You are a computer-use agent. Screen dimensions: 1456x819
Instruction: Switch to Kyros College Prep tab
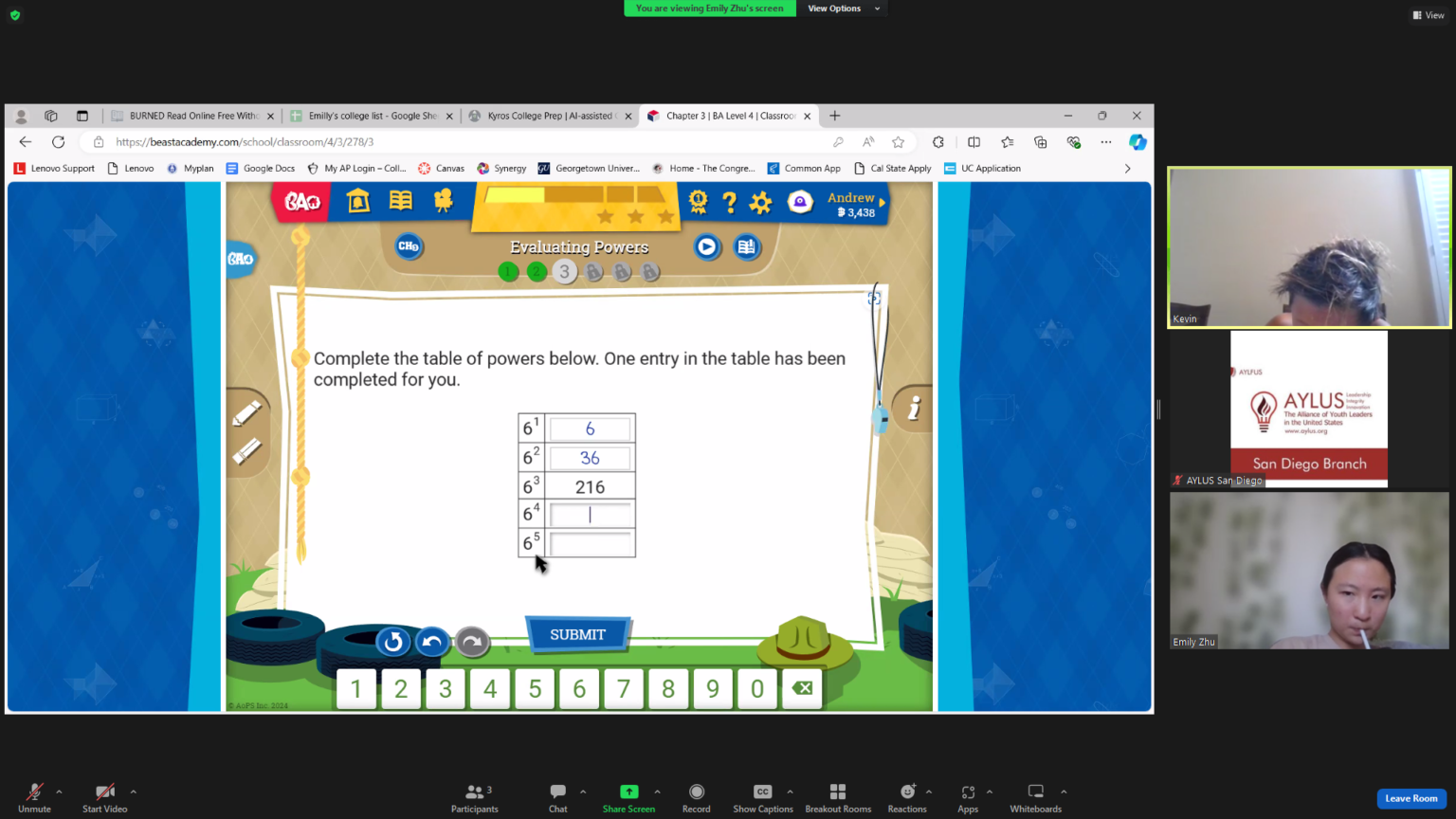click(551, 116)
